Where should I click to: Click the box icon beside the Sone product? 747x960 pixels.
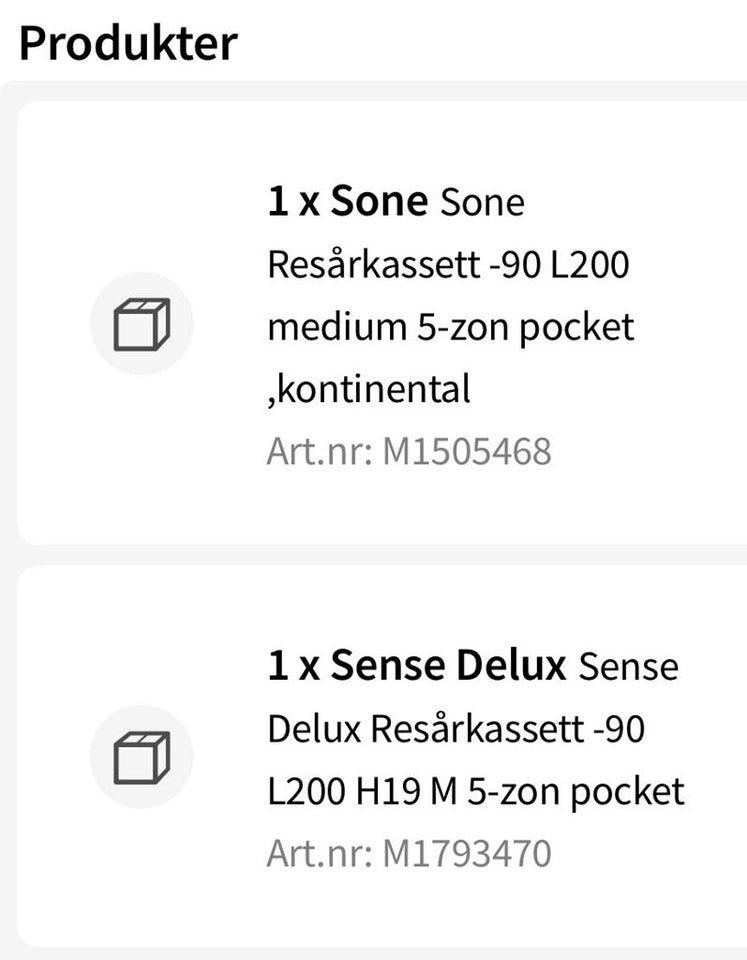tap(141, 324)
